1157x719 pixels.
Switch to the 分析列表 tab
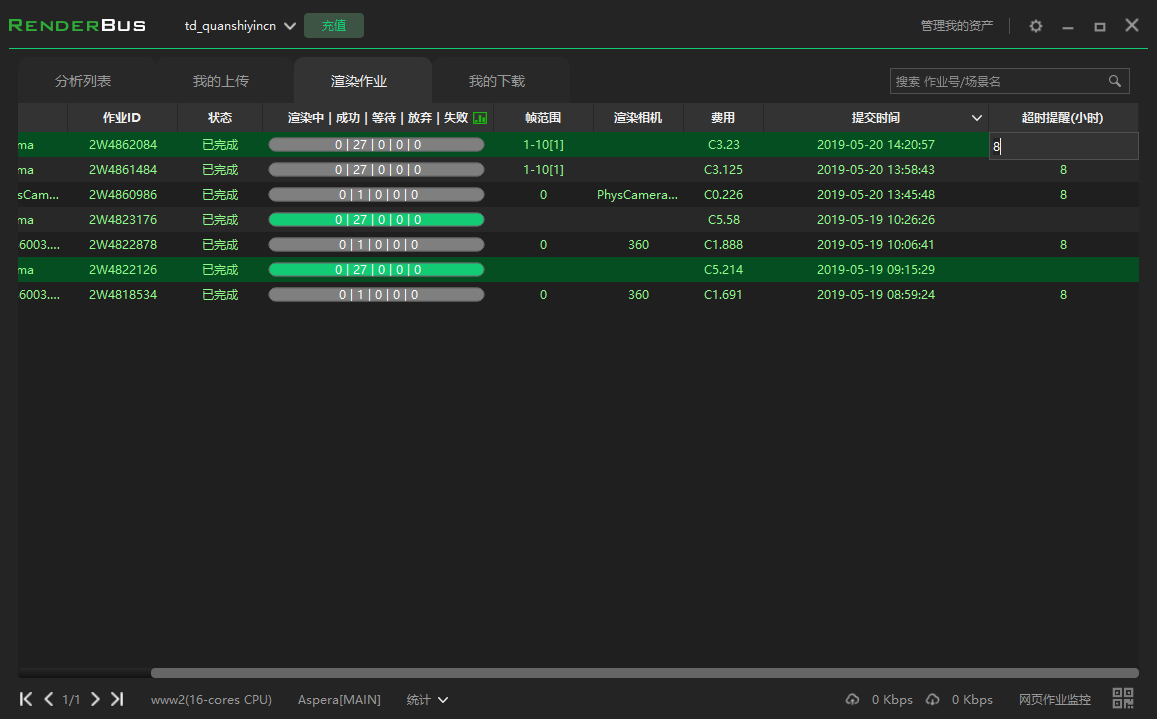(x=83, y=81)
